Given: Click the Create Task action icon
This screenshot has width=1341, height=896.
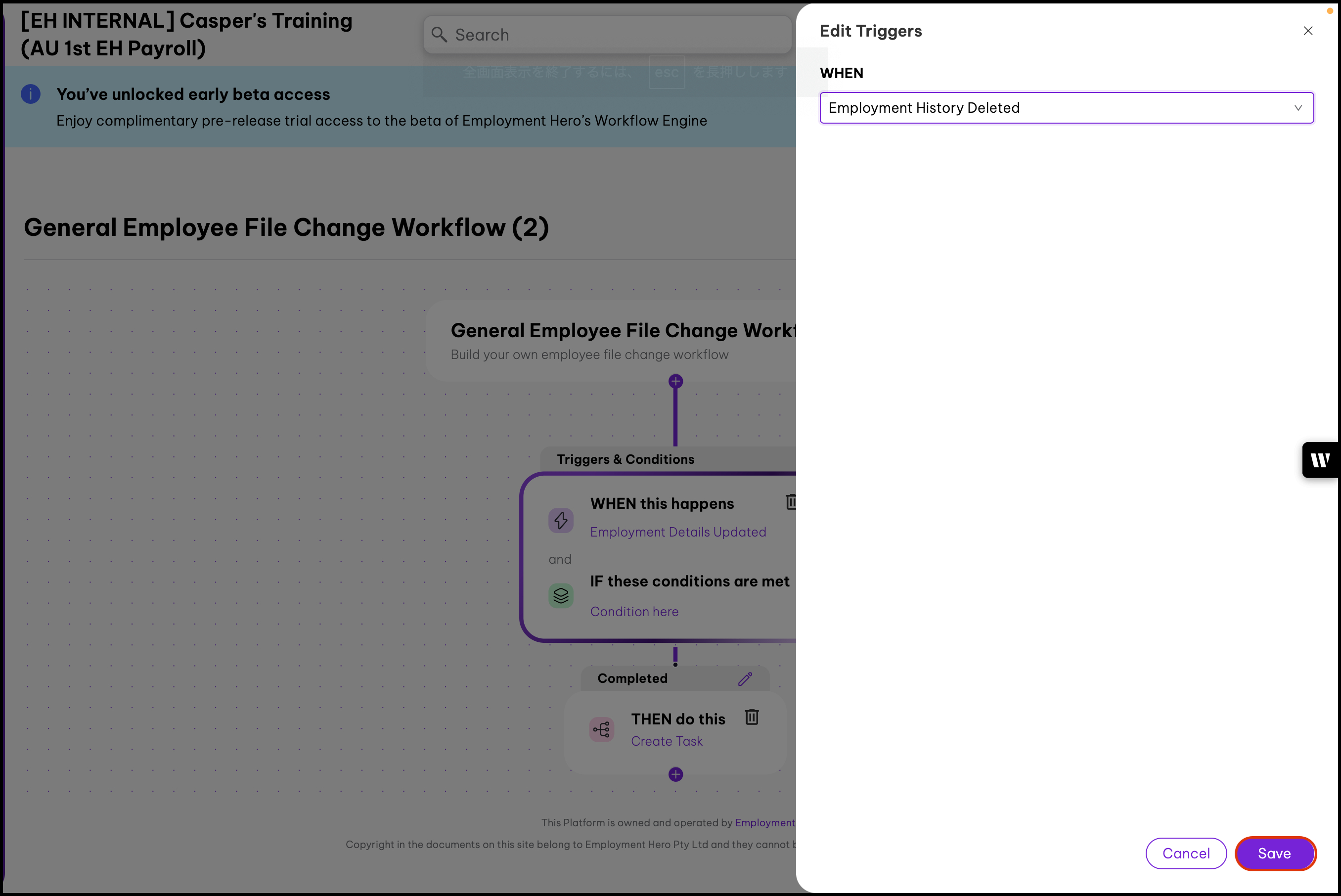Looking at the screenshot, I should 602,729.
